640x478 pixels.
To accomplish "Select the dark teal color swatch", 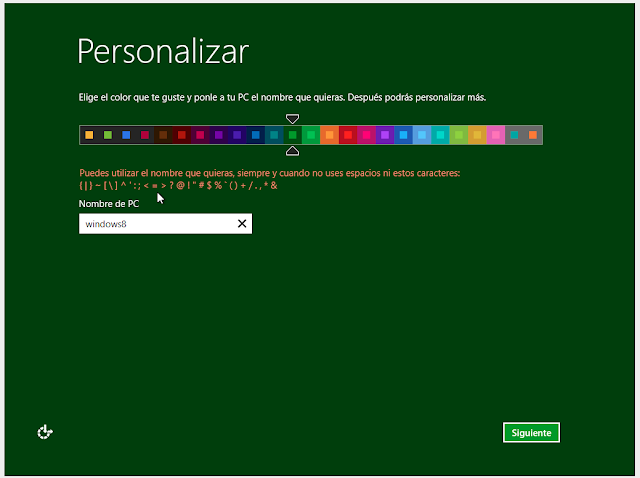I will tap(274, 135).
